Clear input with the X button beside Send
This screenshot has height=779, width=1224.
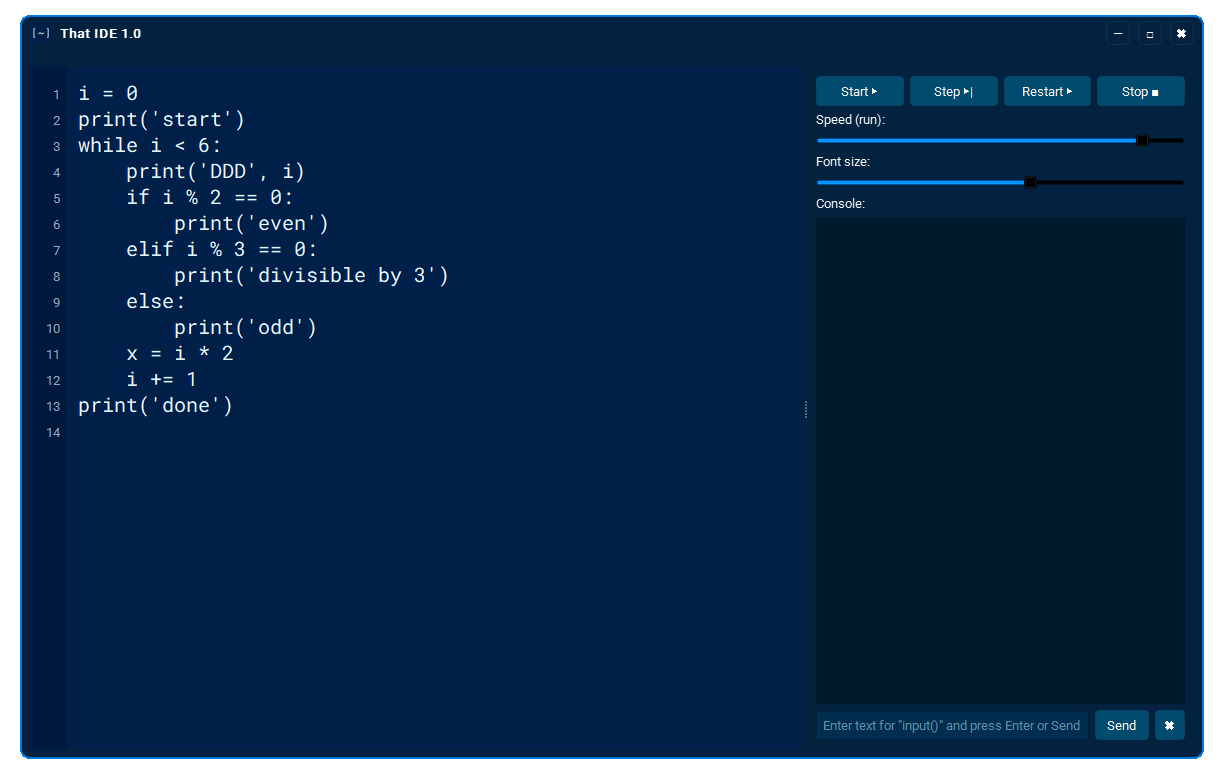[1169, 725]
